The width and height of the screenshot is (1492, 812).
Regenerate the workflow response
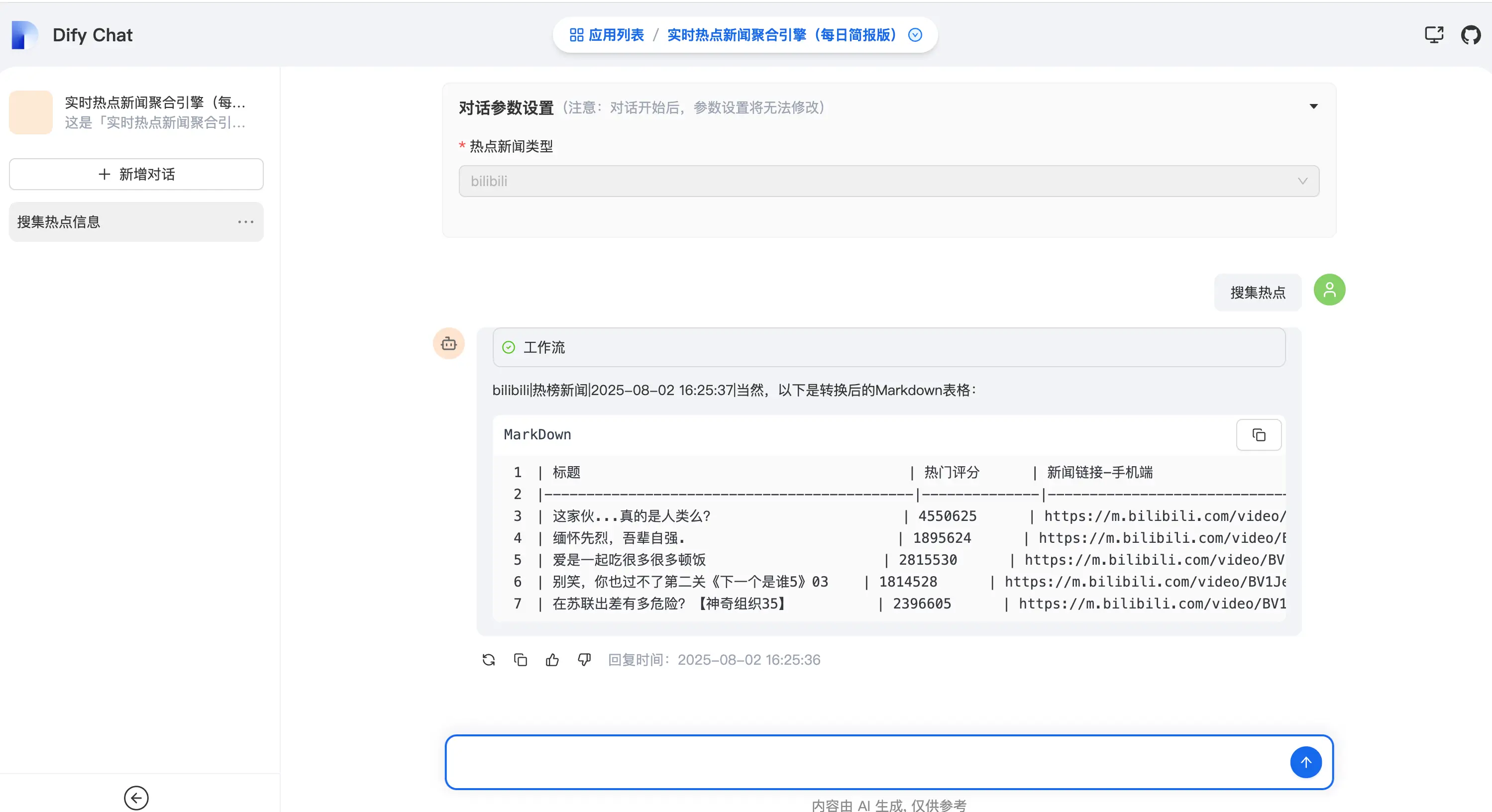point(488,660)
